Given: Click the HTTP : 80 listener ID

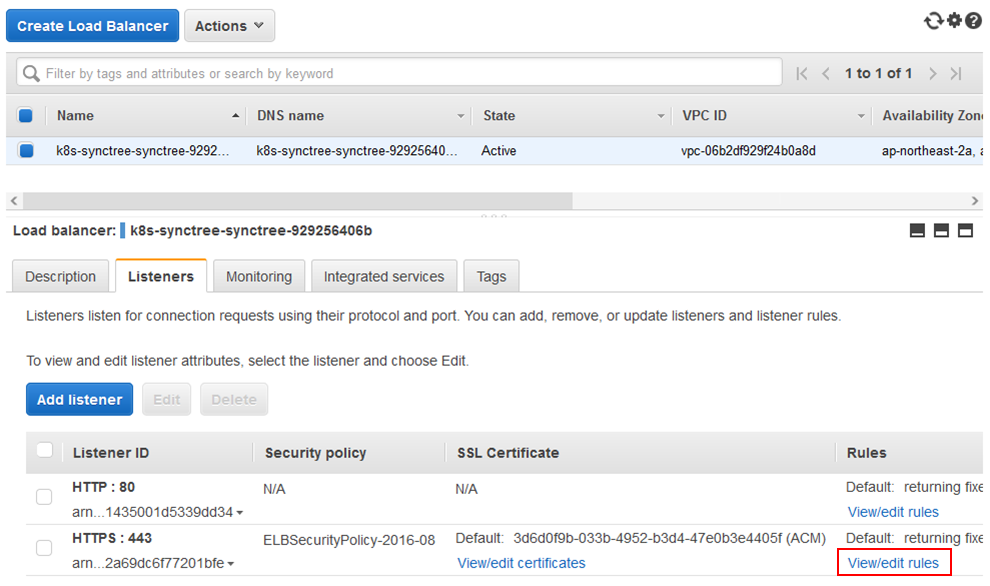Looking at the screenshot, I should [x=104, y=487].
